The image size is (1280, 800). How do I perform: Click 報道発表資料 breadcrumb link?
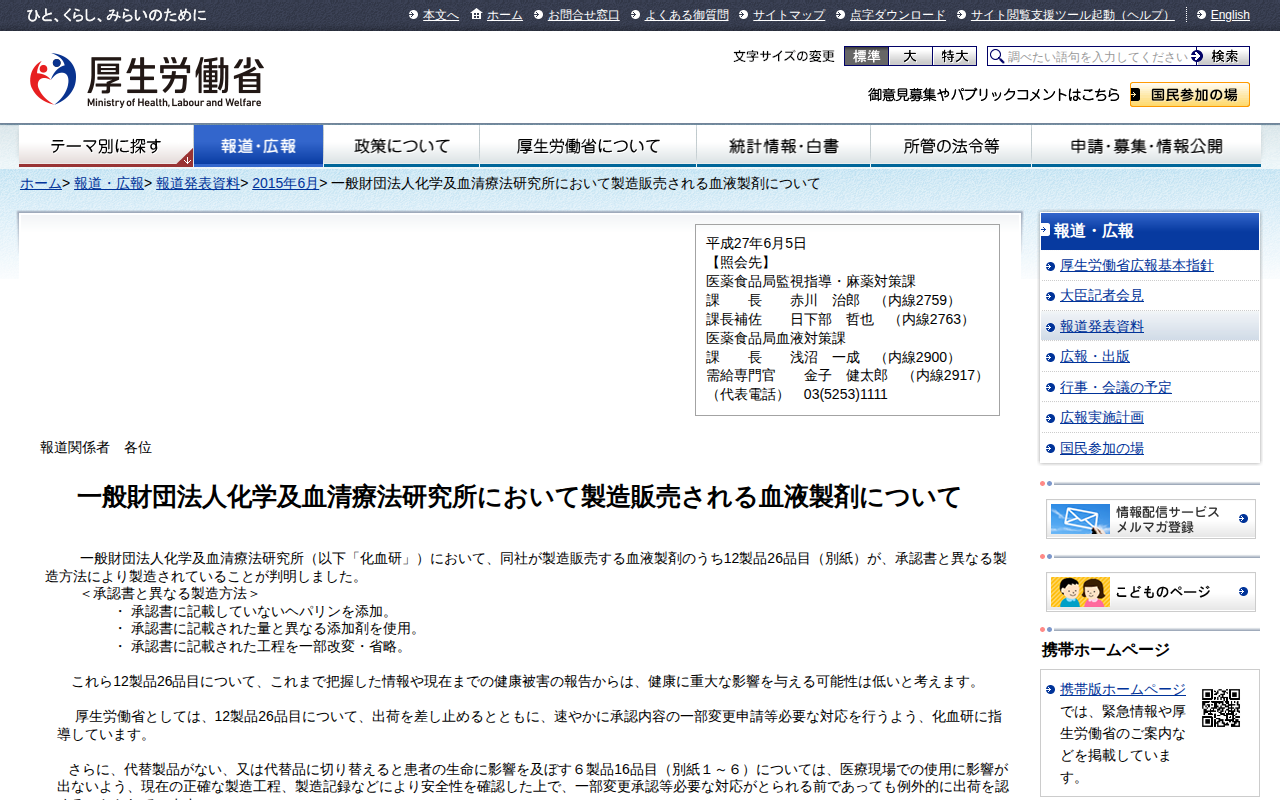click(198, 183)
